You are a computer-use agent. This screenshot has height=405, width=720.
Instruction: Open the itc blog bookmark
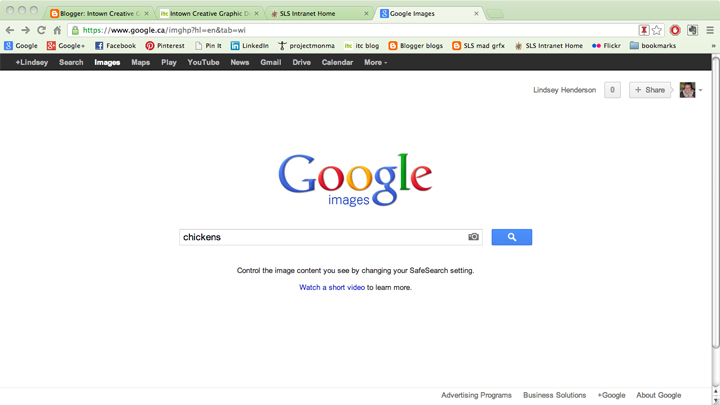362,45
